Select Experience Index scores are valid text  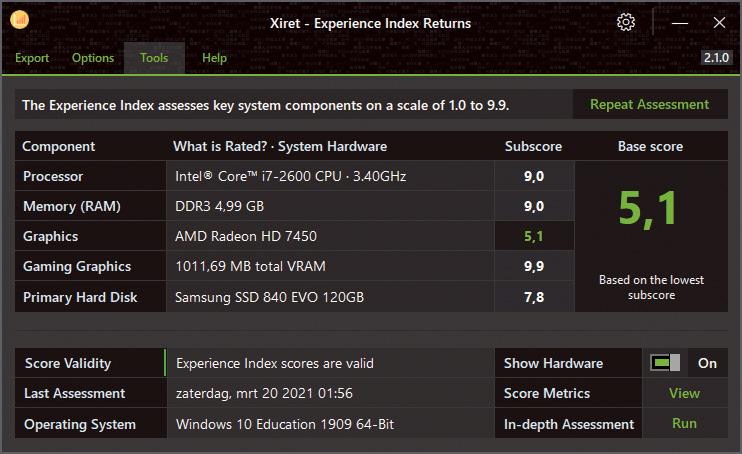tap(275, 363)
